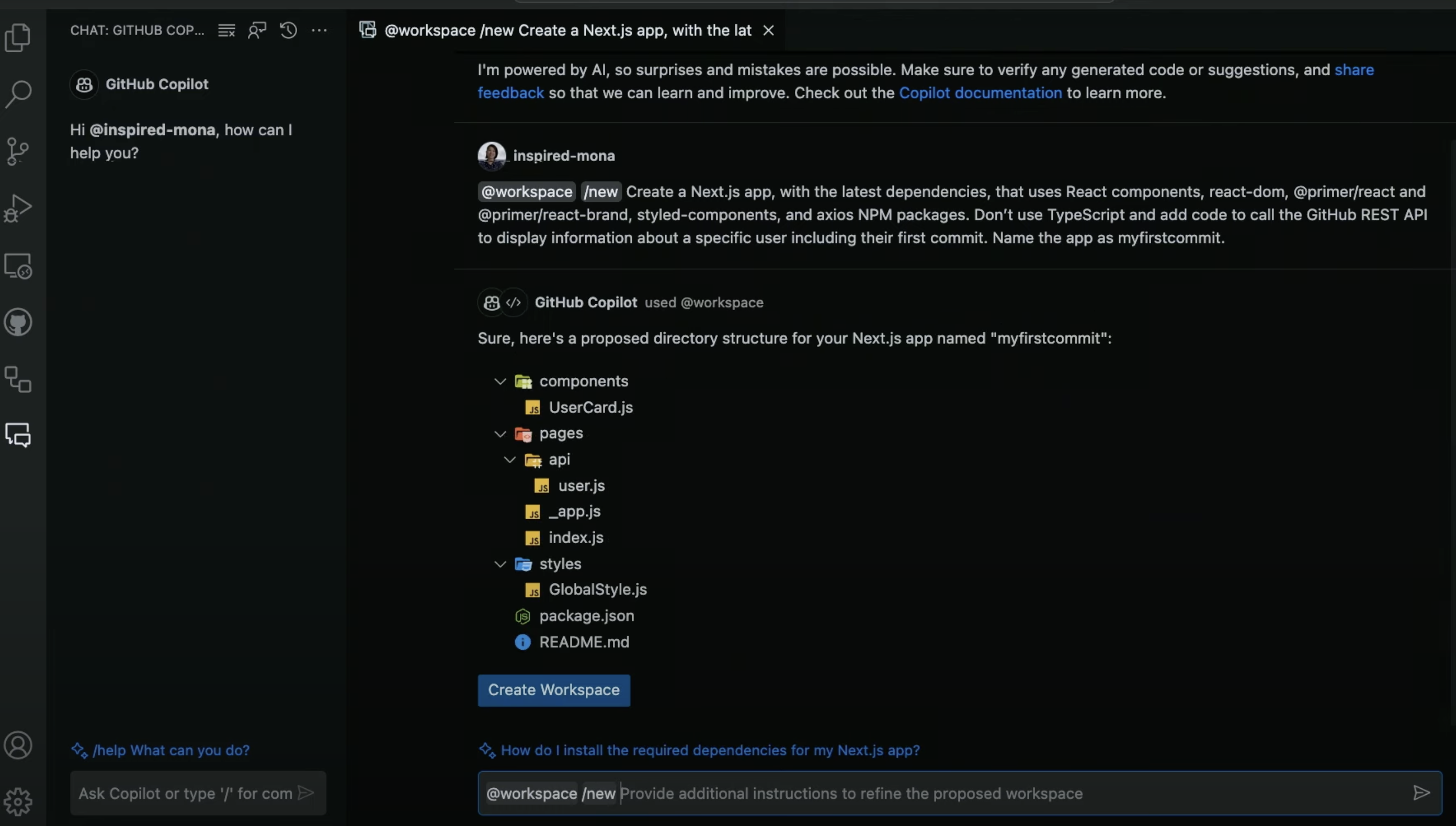Open the Run and Debug panel

tap(18, 208)
